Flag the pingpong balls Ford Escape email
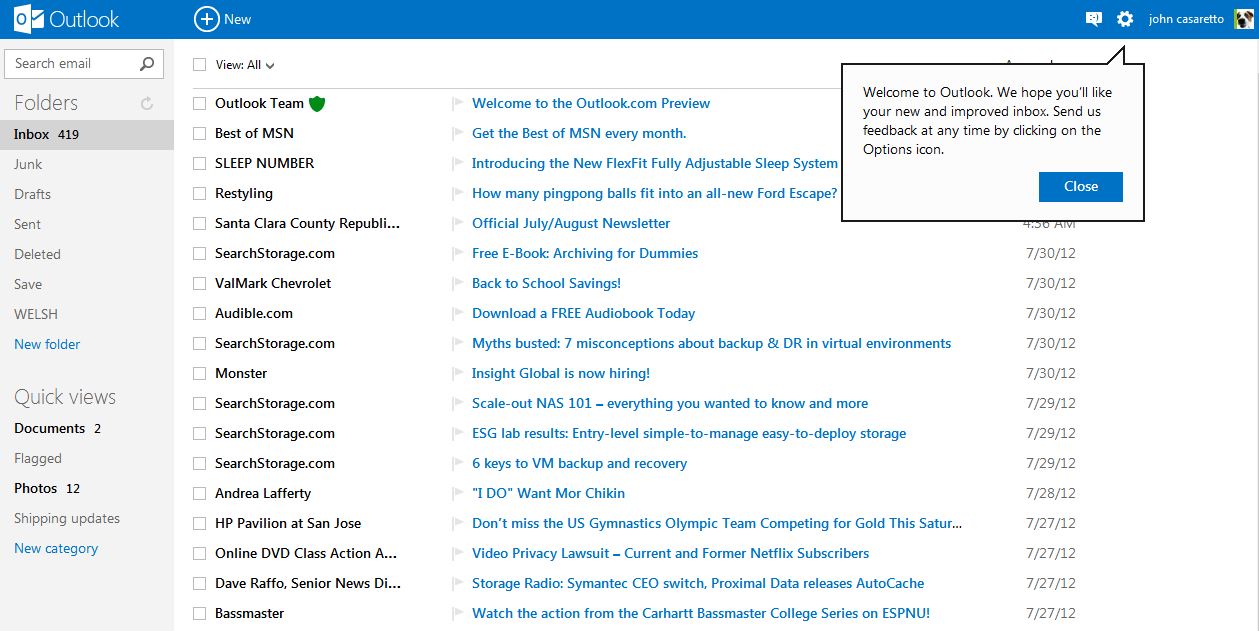This screenshot has width=1259, height=631. click(x=458, y=193)
